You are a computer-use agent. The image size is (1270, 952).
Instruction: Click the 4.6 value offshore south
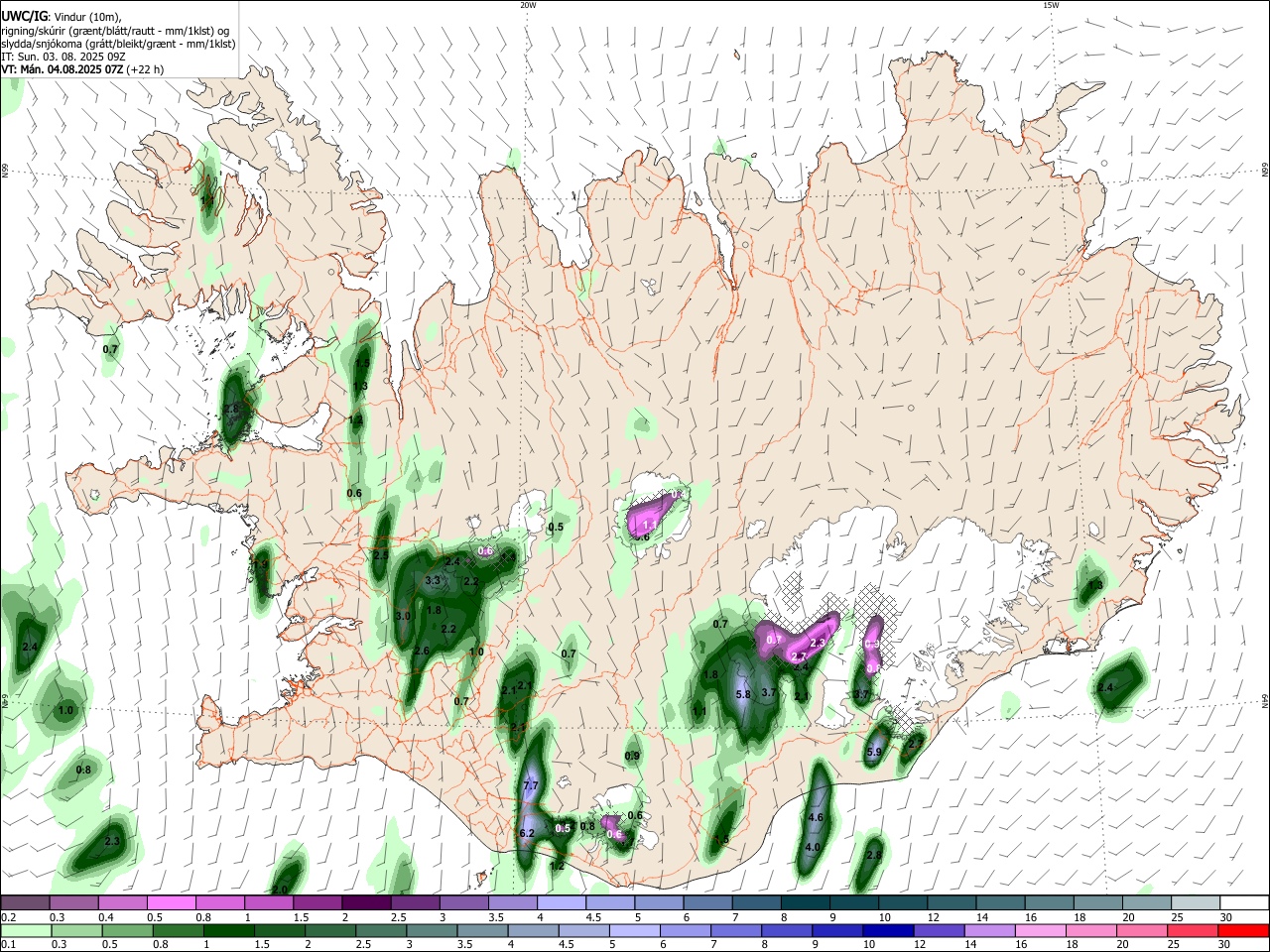click(816, 817)
